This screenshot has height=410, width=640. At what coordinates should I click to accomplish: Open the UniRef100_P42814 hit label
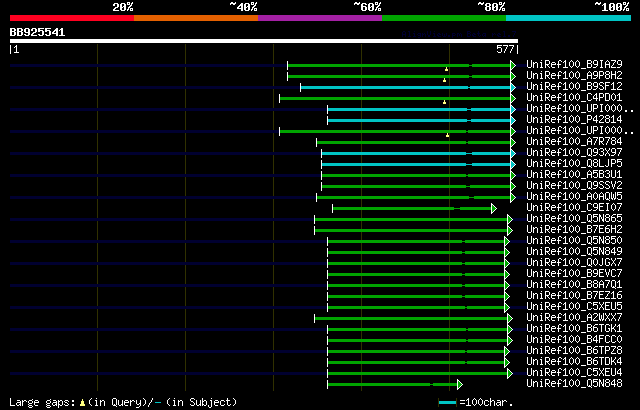tap(574, 120)
